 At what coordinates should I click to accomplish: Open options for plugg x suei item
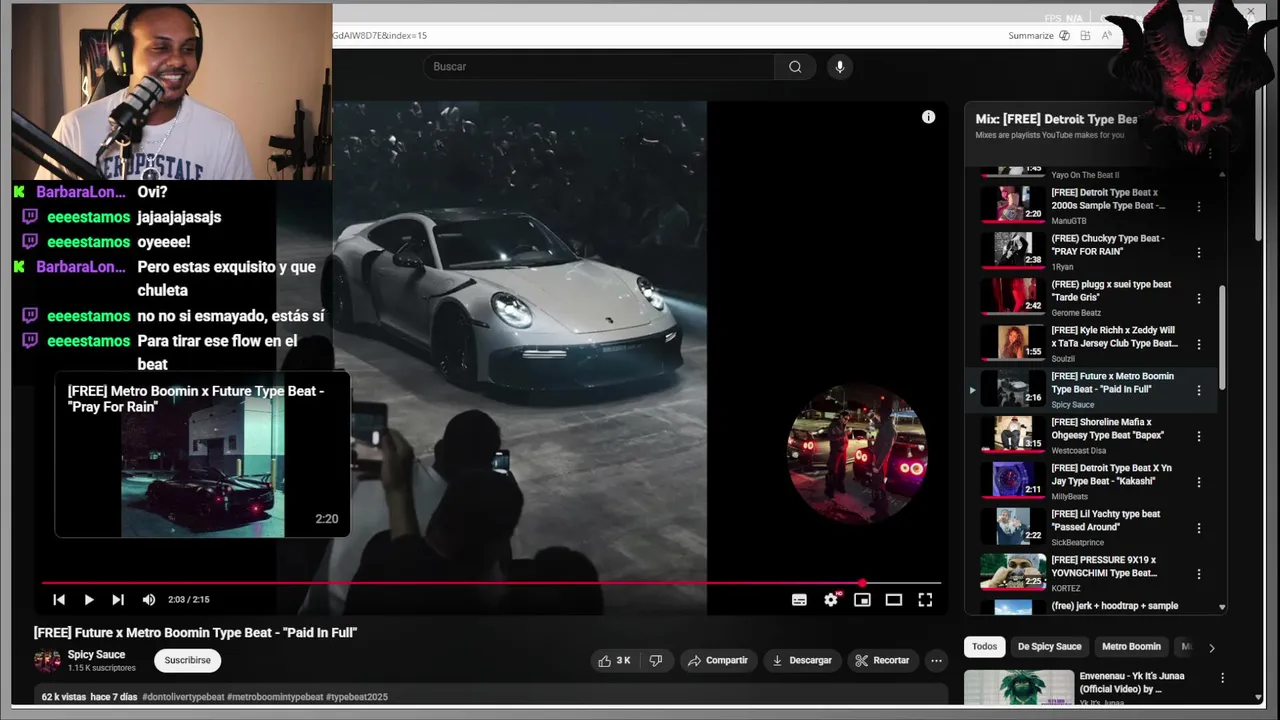pos(1199,299)
